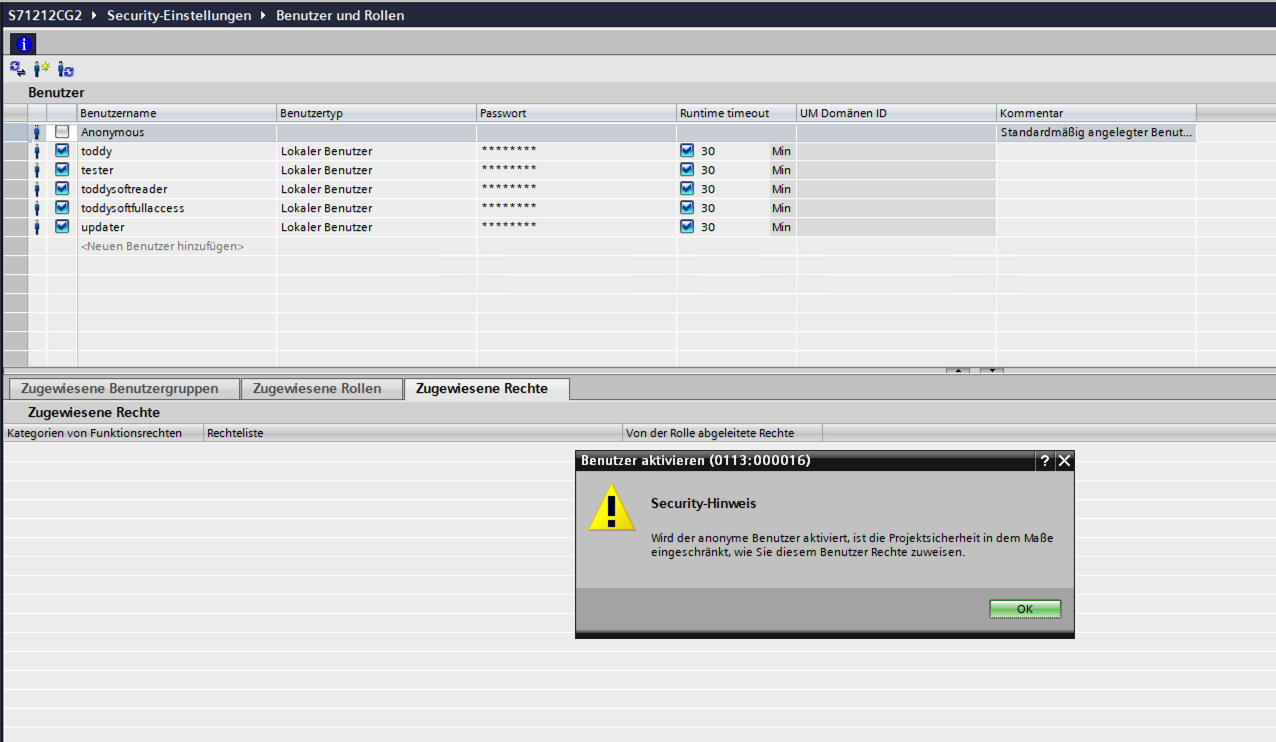Screen dimensions: 1276x742
Task: Click the UM Domänen ID column header
Action: [896, 113]
